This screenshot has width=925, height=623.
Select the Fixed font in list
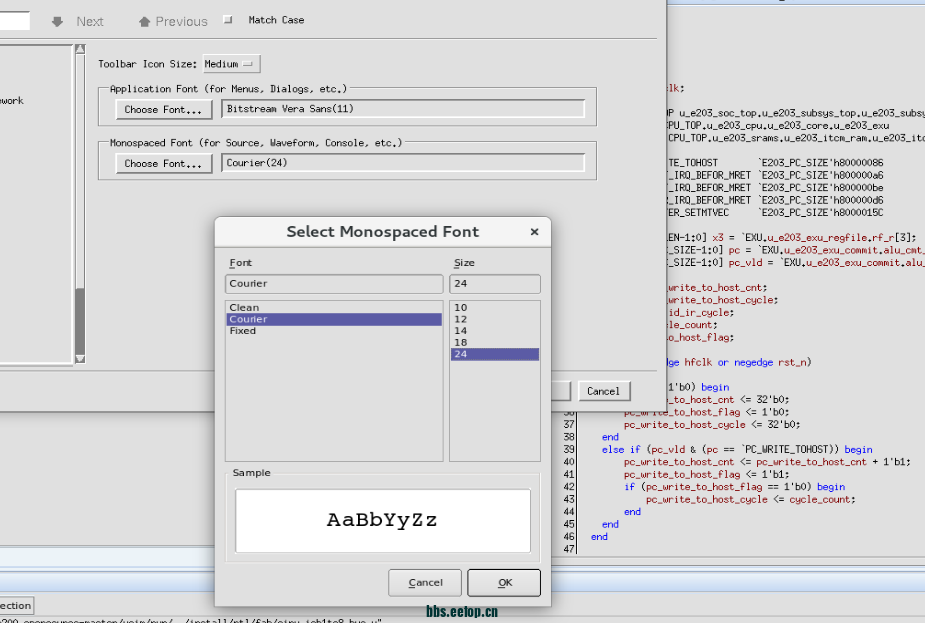[334, 331]
